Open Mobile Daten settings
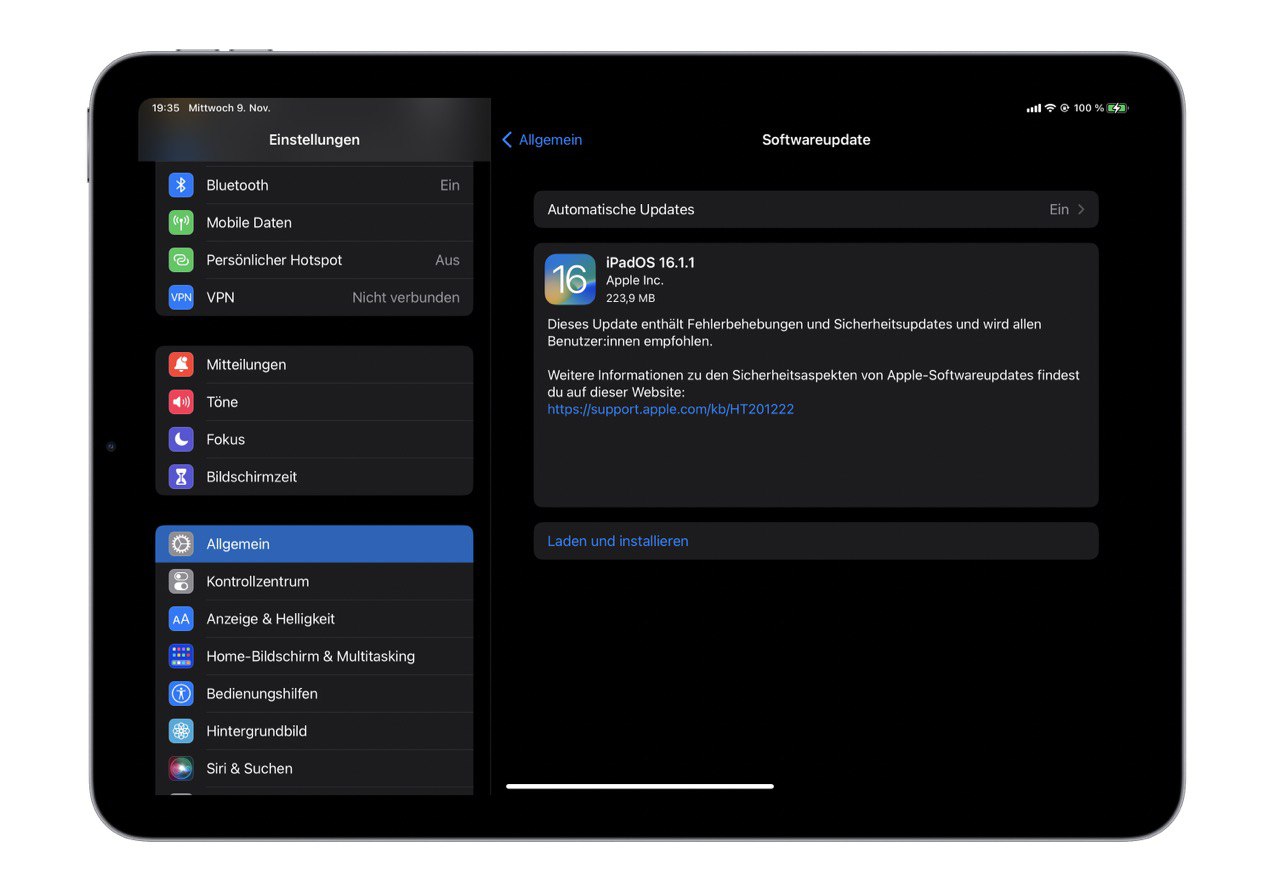Screen dimensions: 1280x893 click(x=314, y=222)
